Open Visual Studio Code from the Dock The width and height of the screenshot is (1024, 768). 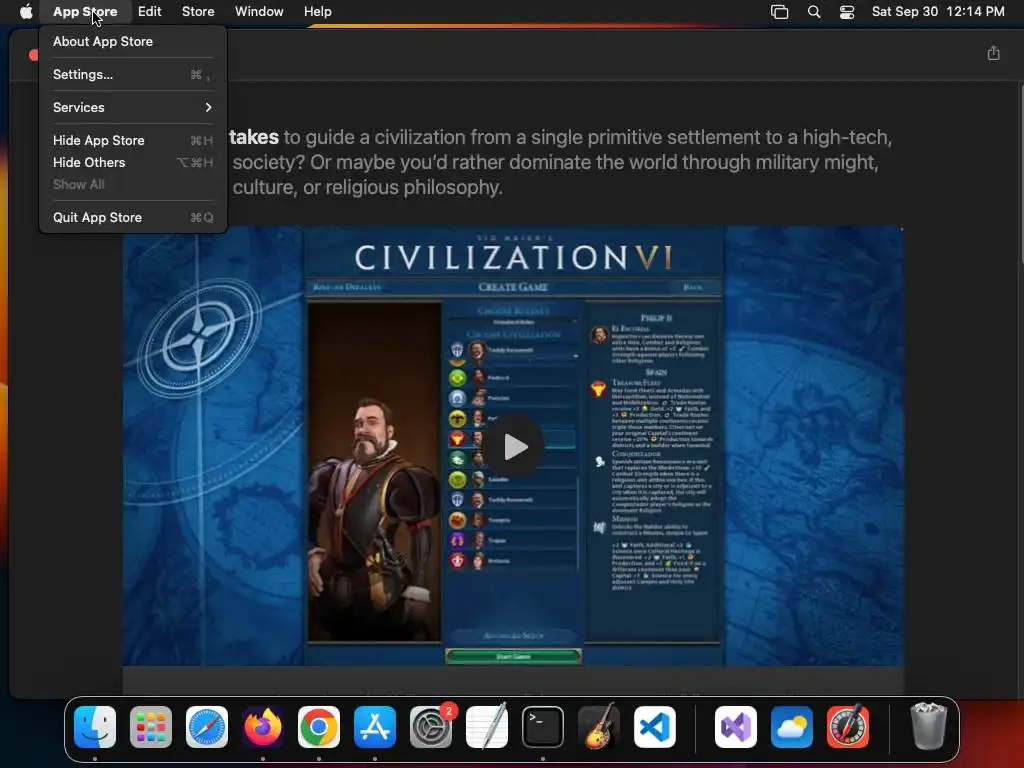654,727
